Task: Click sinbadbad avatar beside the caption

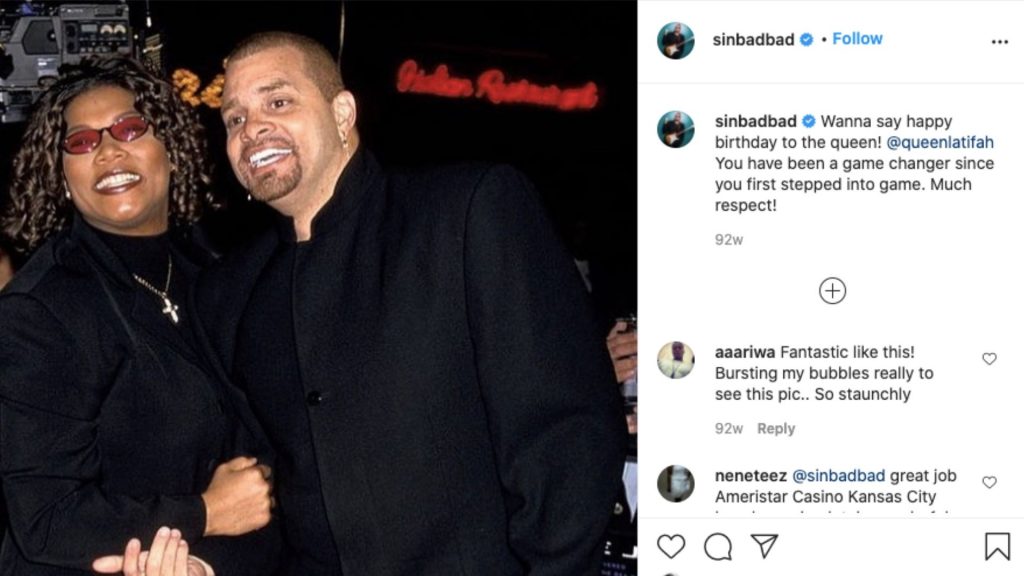Action: click(x=675, y=129)
